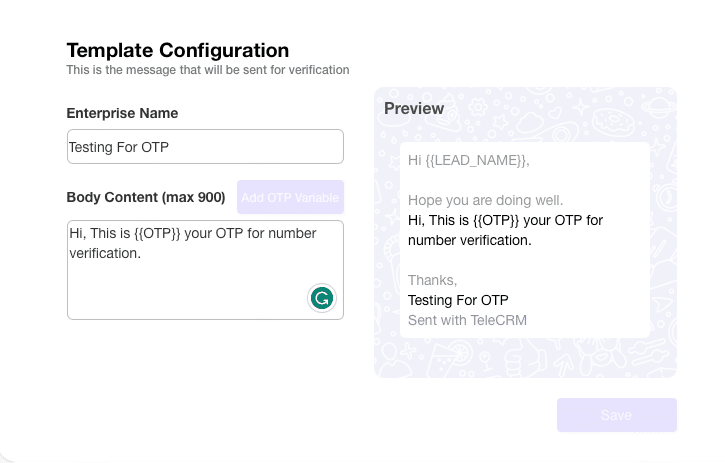Click 'Testing For OTP' signature in preview
This screenshot has width=725, height=463.
(x=458, y=300)
